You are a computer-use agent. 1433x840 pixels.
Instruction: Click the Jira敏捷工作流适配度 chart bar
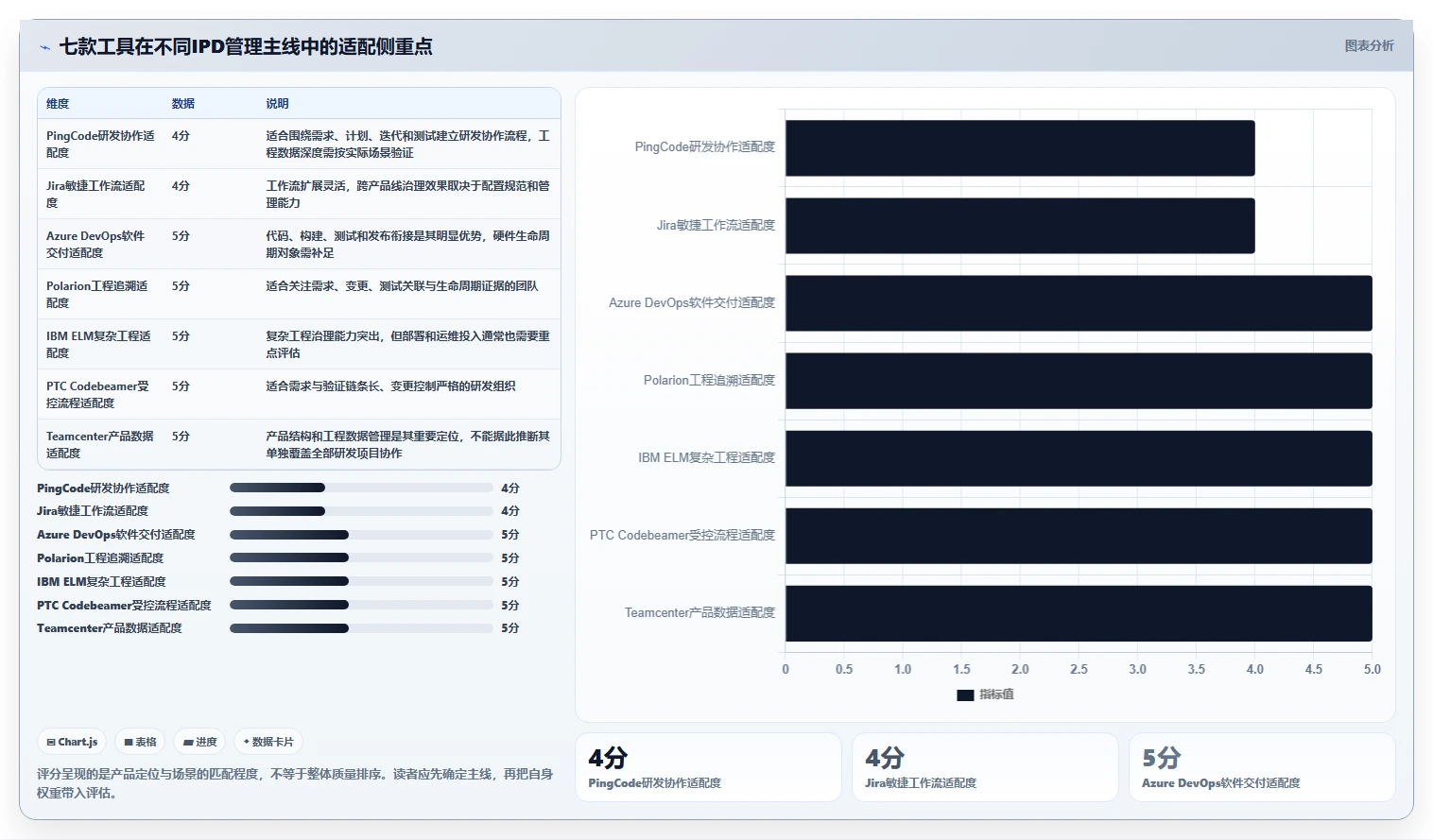1020,225
